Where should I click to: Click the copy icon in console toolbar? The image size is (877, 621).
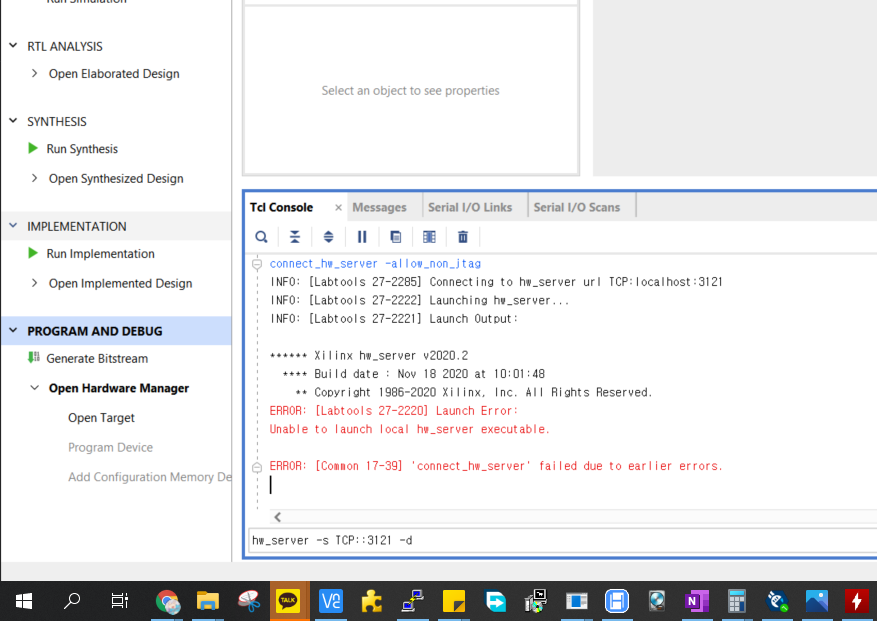395,237
